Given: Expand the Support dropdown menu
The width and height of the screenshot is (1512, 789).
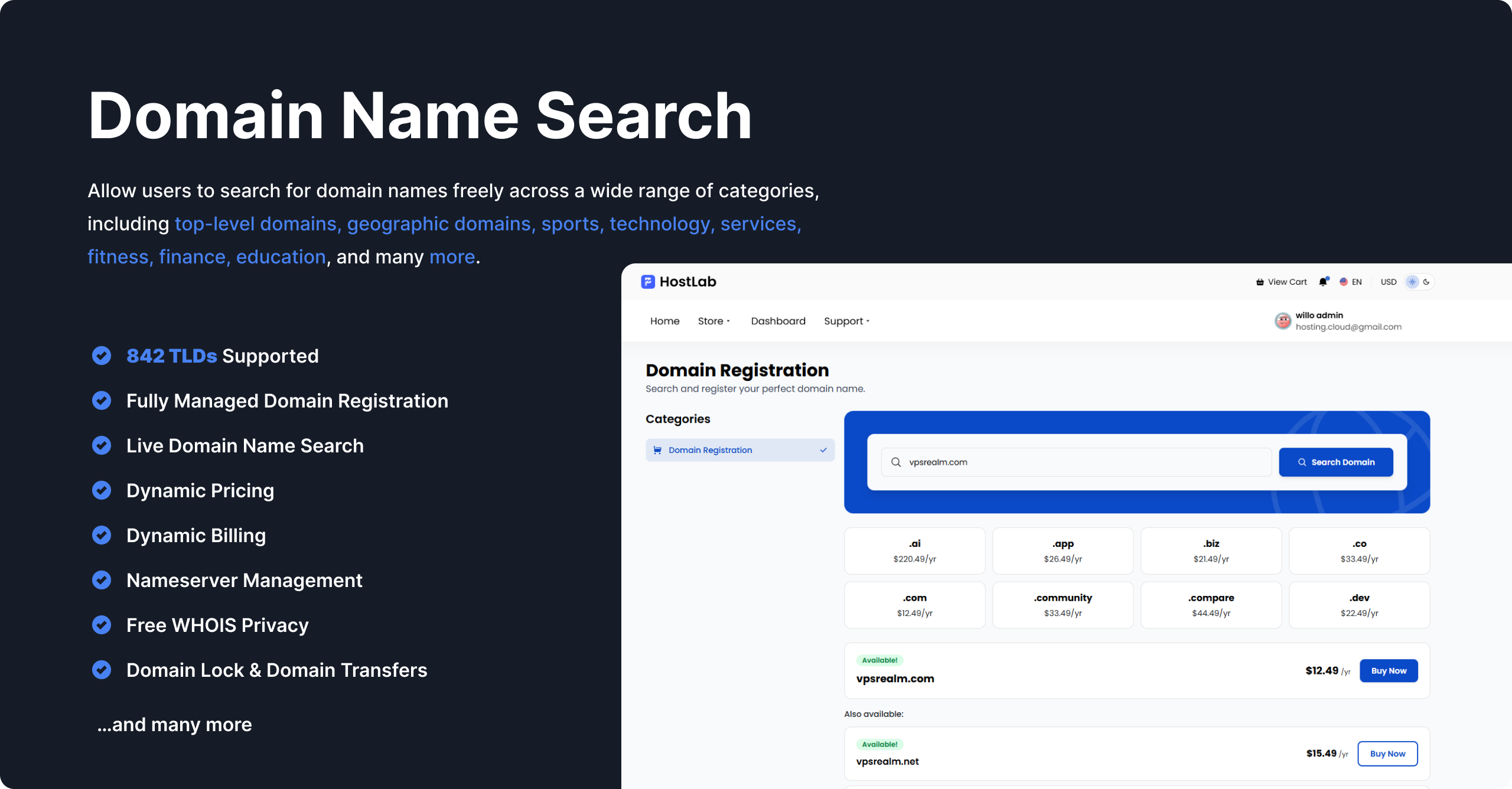Looking at the screenshot, I should point(846,321).
